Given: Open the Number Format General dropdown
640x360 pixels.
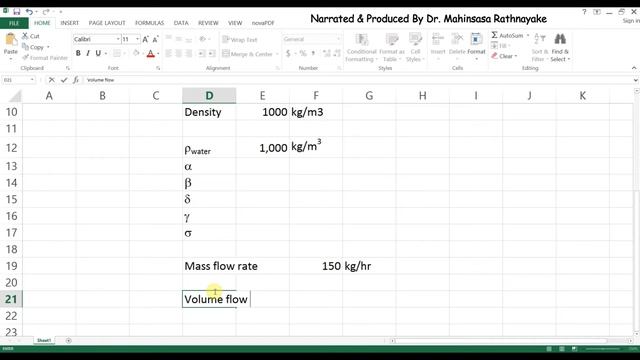Looking at the screenshot, I should (x=338, y=39).
